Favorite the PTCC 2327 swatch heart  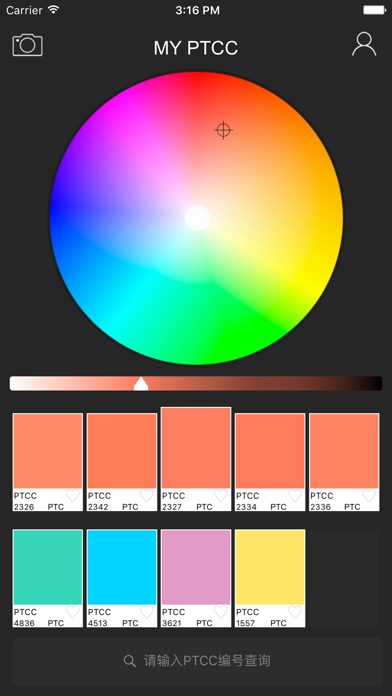point(221,495)
